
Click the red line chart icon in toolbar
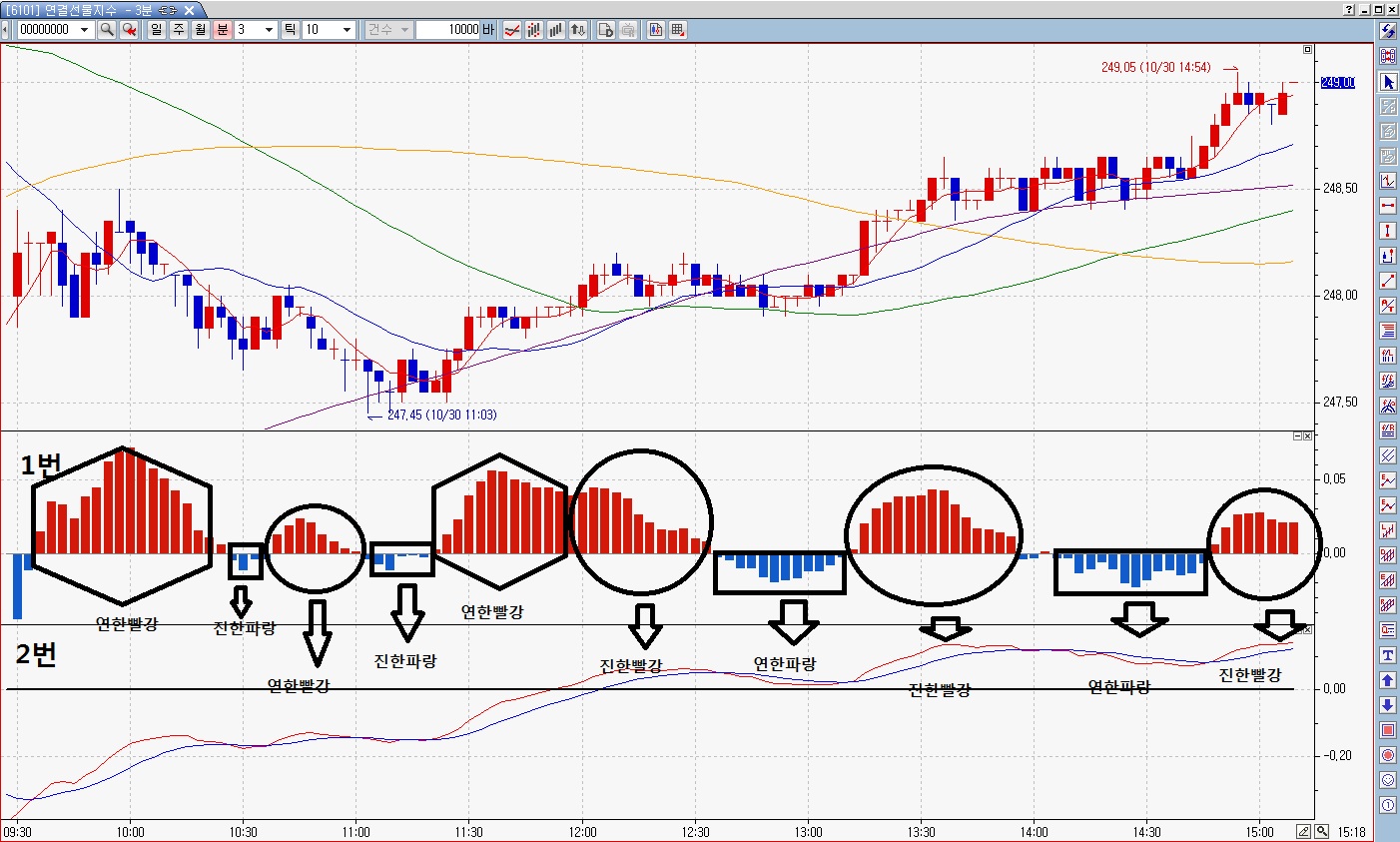512,30
